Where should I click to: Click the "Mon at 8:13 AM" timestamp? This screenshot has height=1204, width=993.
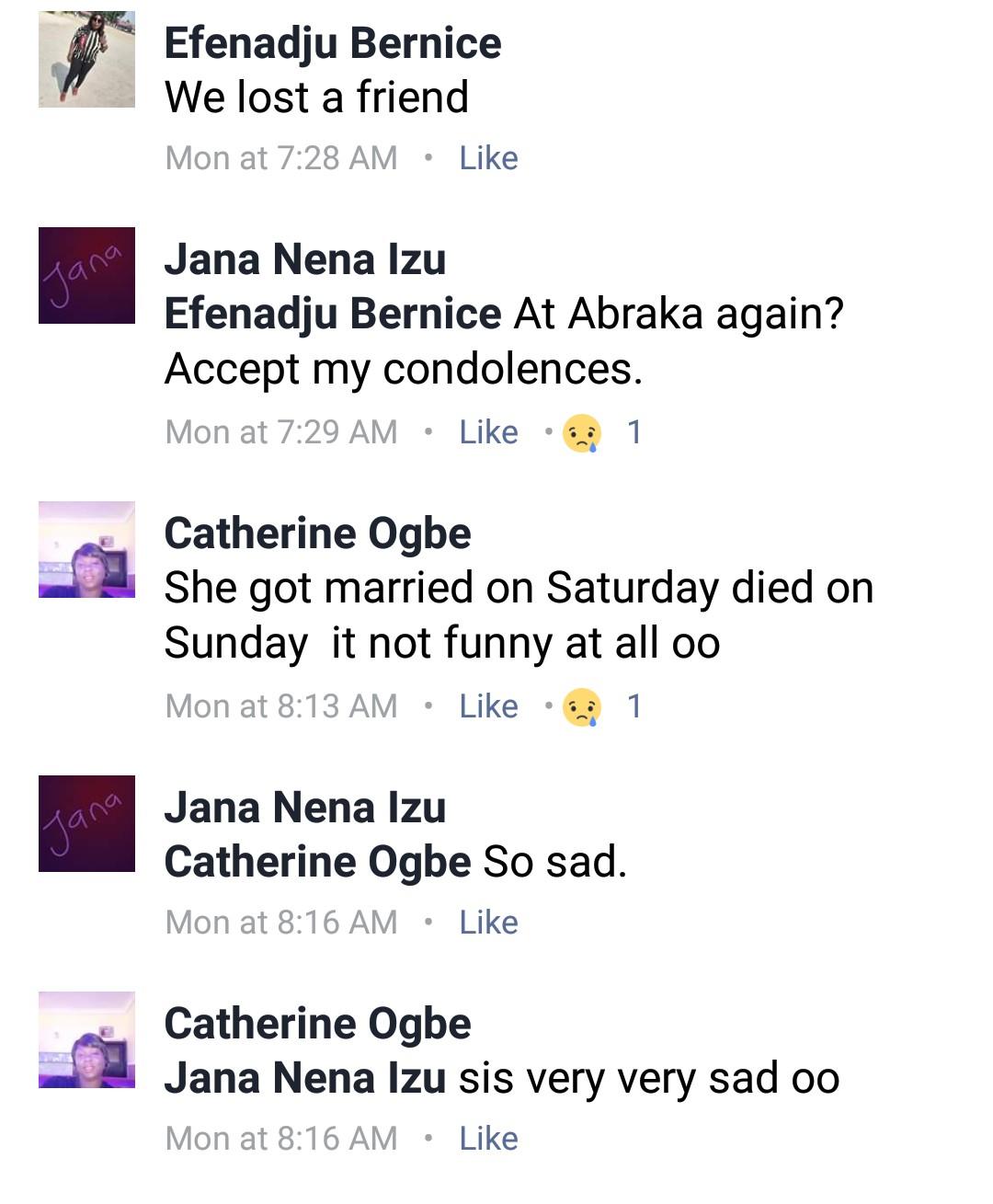tap(281, 706)
